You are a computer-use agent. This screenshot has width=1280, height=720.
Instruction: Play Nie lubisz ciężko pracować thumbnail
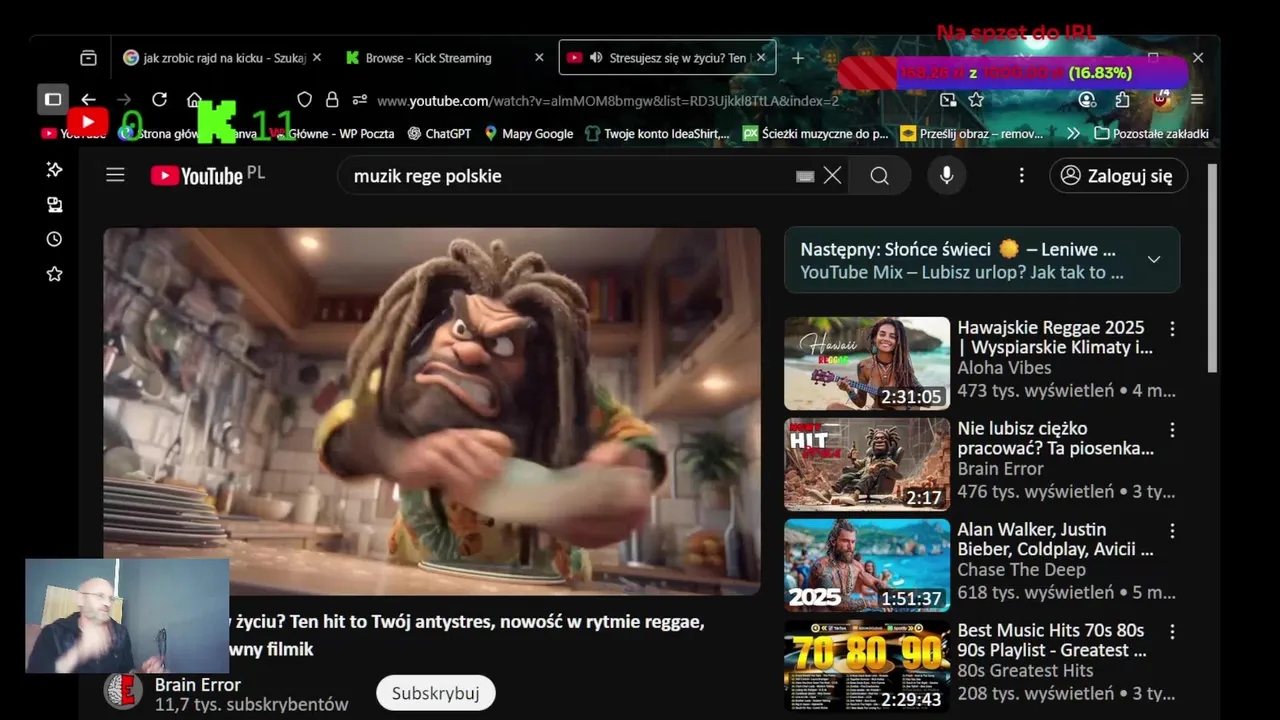point(867,464)
